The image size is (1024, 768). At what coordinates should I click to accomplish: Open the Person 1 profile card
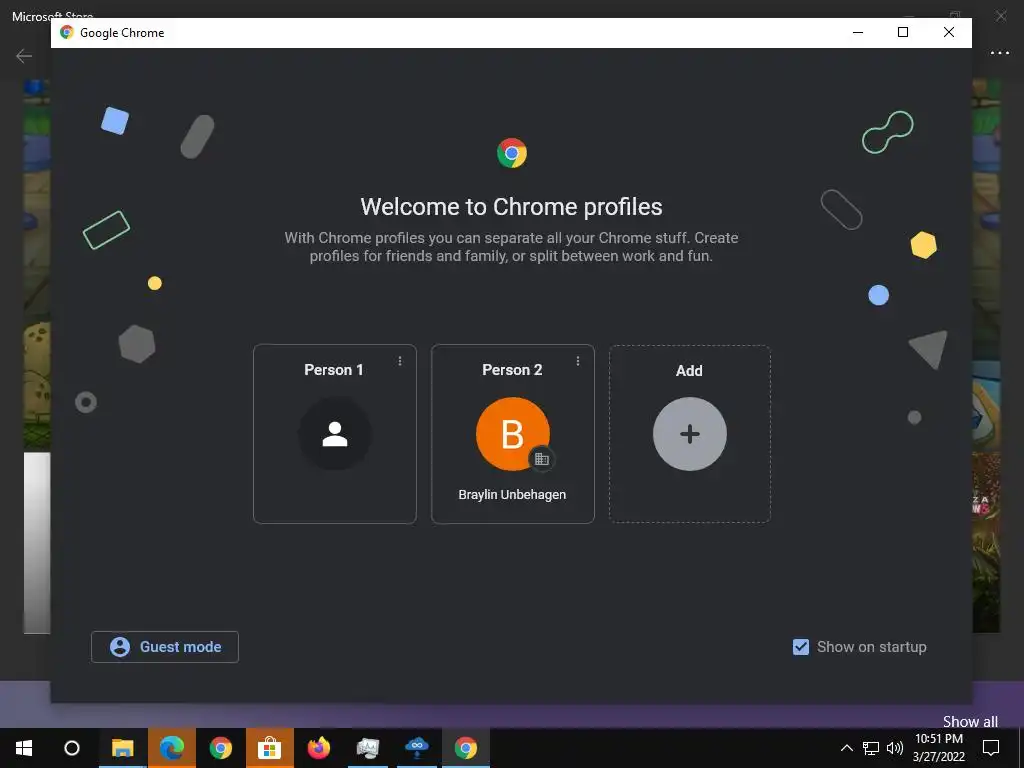[334, 434]
